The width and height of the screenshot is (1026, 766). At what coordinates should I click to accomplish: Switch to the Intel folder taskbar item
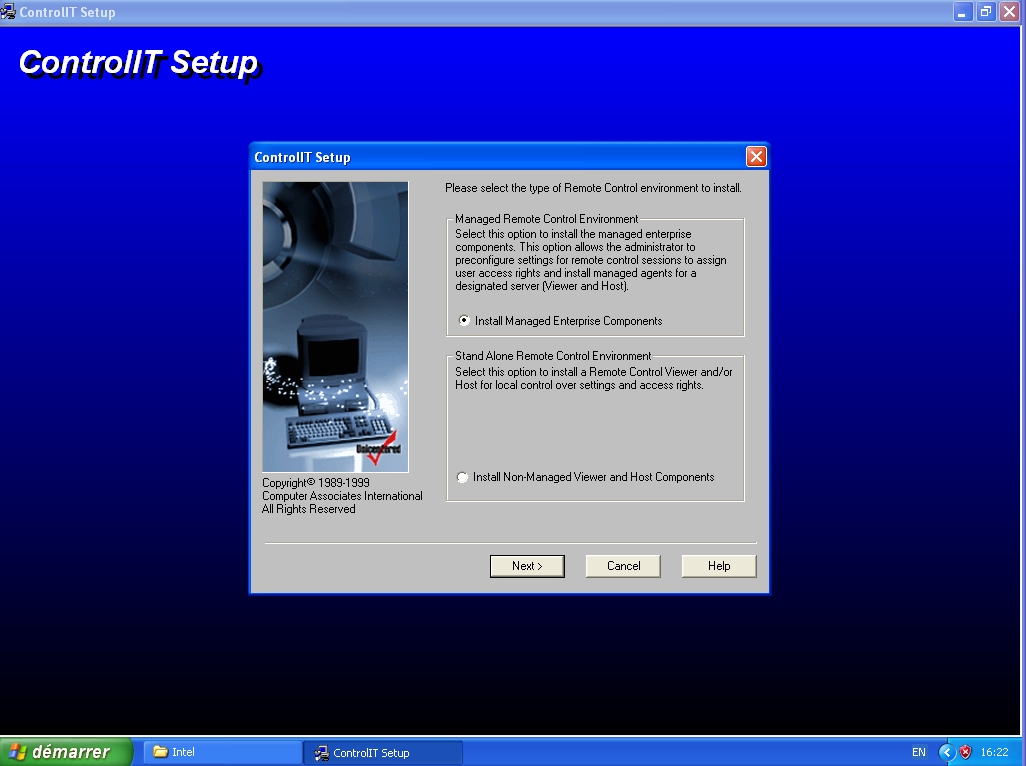pyautogui.click(x=222, y=752)
